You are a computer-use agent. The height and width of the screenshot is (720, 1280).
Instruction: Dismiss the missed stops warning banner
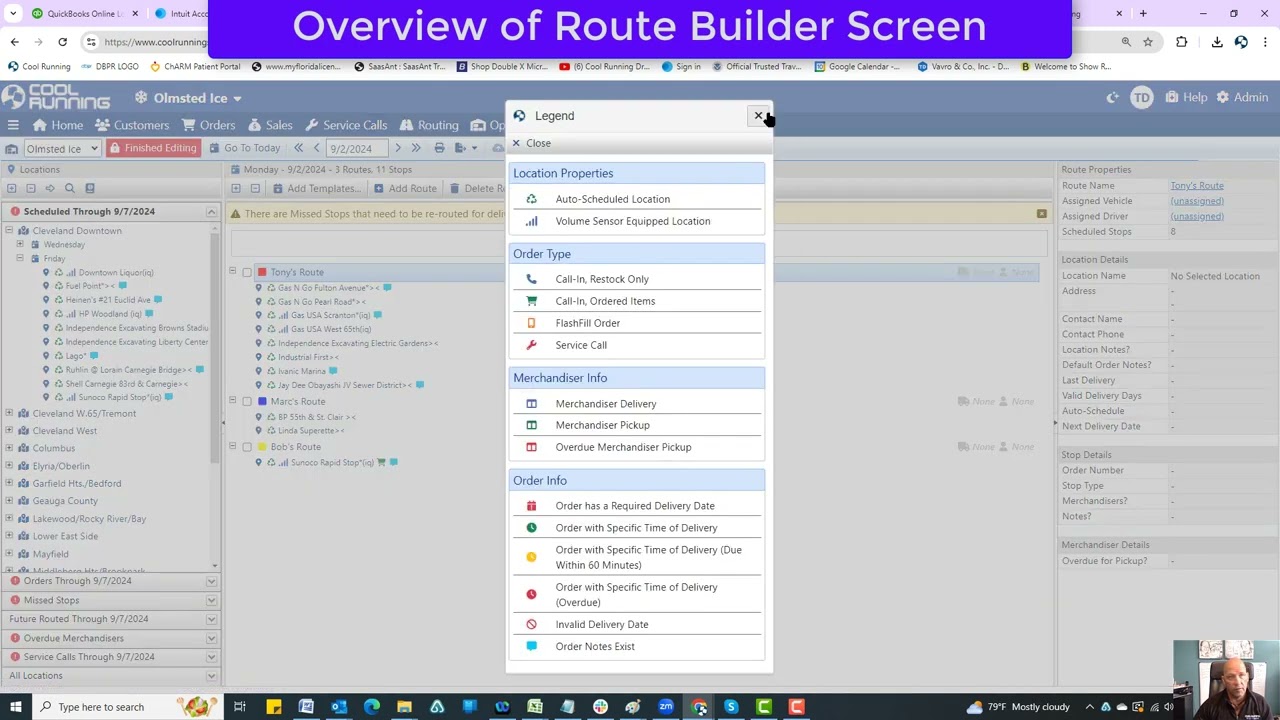point(1041,214)
